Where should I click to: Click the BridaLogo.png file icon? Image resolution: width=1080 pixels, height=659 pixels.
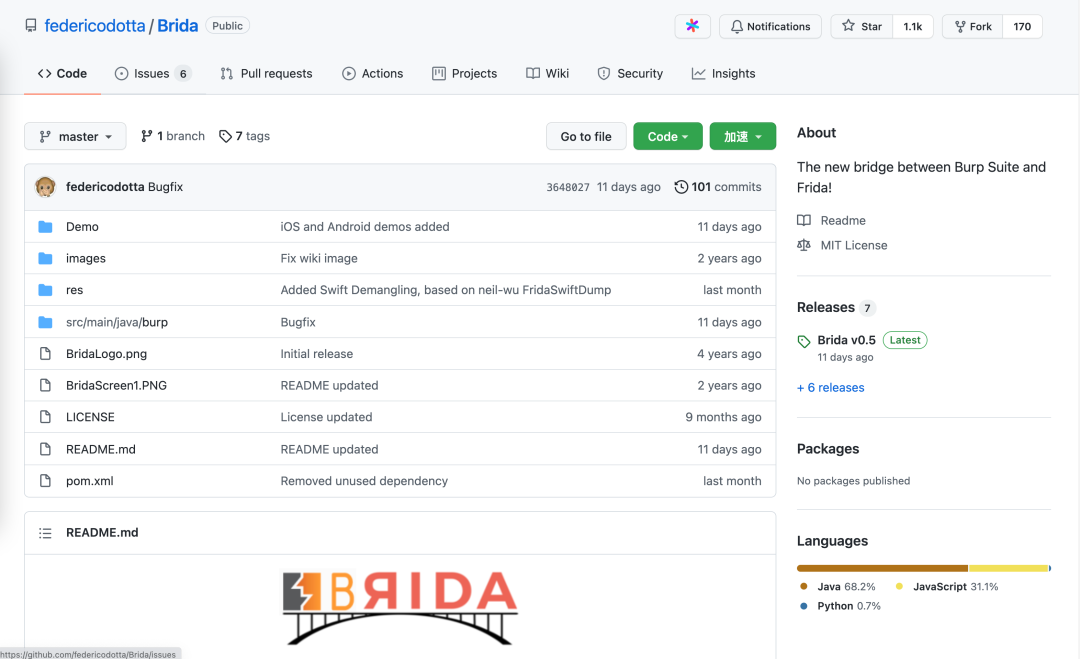pyautogui.click(x=45, y=353)
